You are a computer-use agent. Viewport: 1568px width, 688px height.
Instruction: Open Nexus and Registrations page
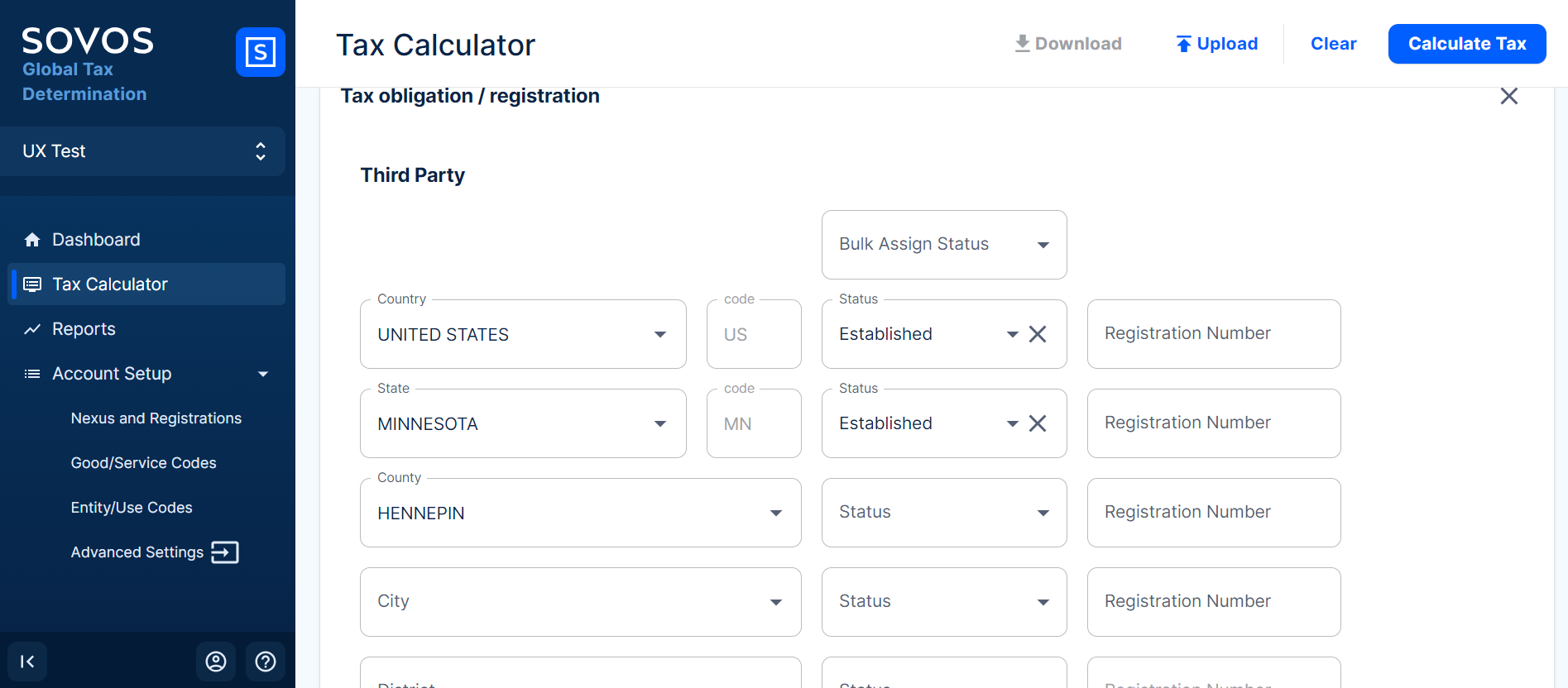pyautogui.click(x=156, y=418)
